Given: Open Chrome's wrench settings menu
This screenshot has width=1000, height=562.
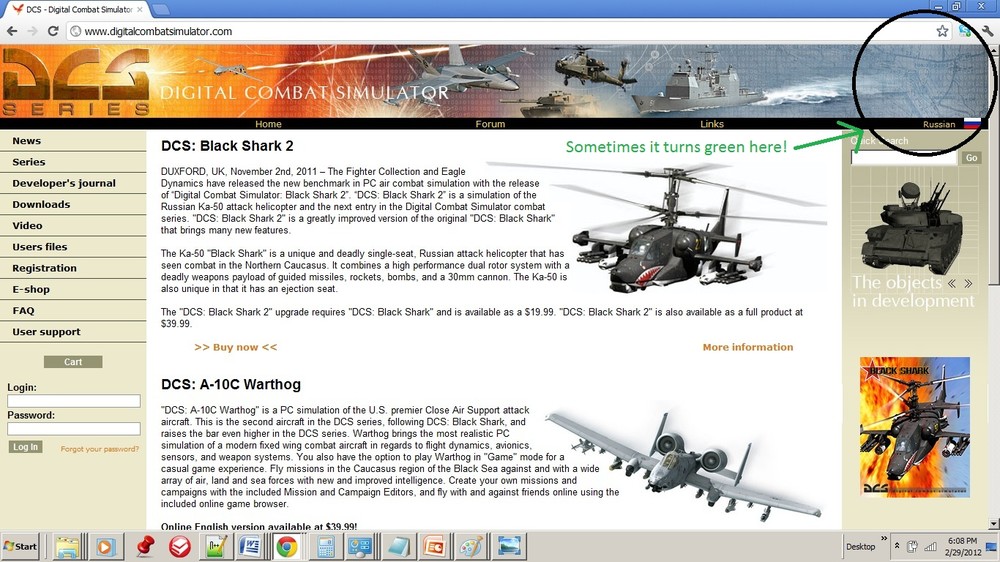Looking at the screenshot, I should point(987,31).
